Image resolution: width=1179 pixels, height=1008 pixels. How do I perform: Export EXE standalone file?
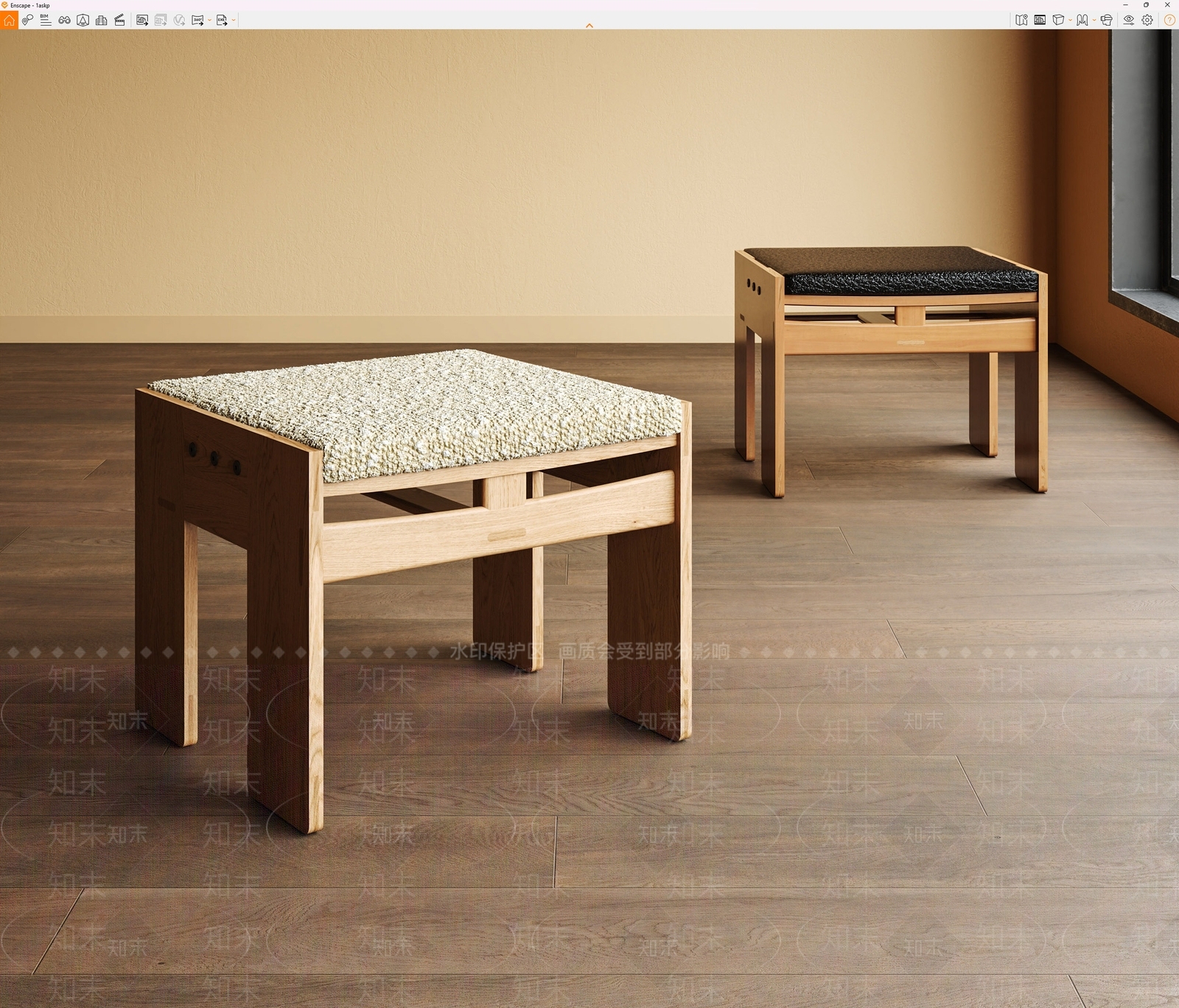coord(222,21)
